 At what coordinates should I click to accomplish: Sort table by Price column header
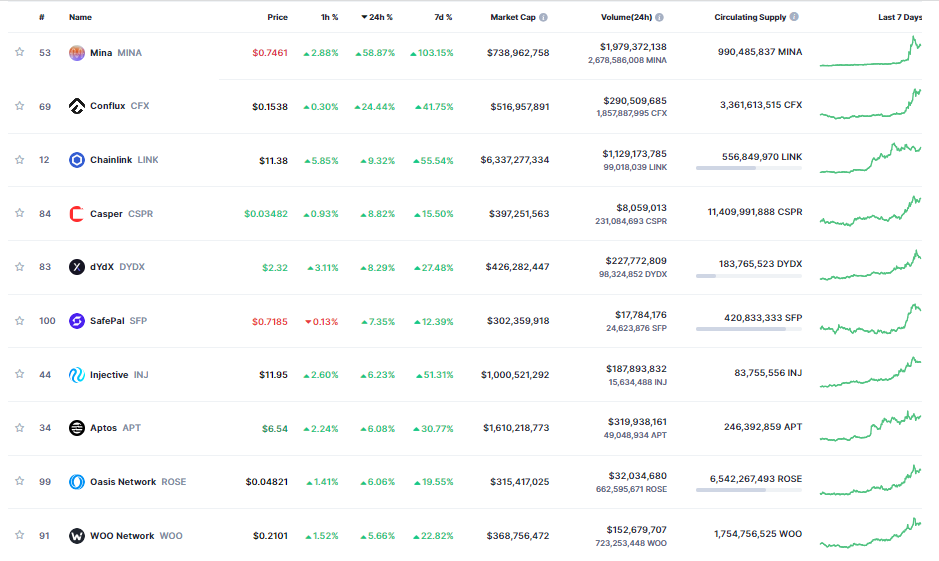277,18
